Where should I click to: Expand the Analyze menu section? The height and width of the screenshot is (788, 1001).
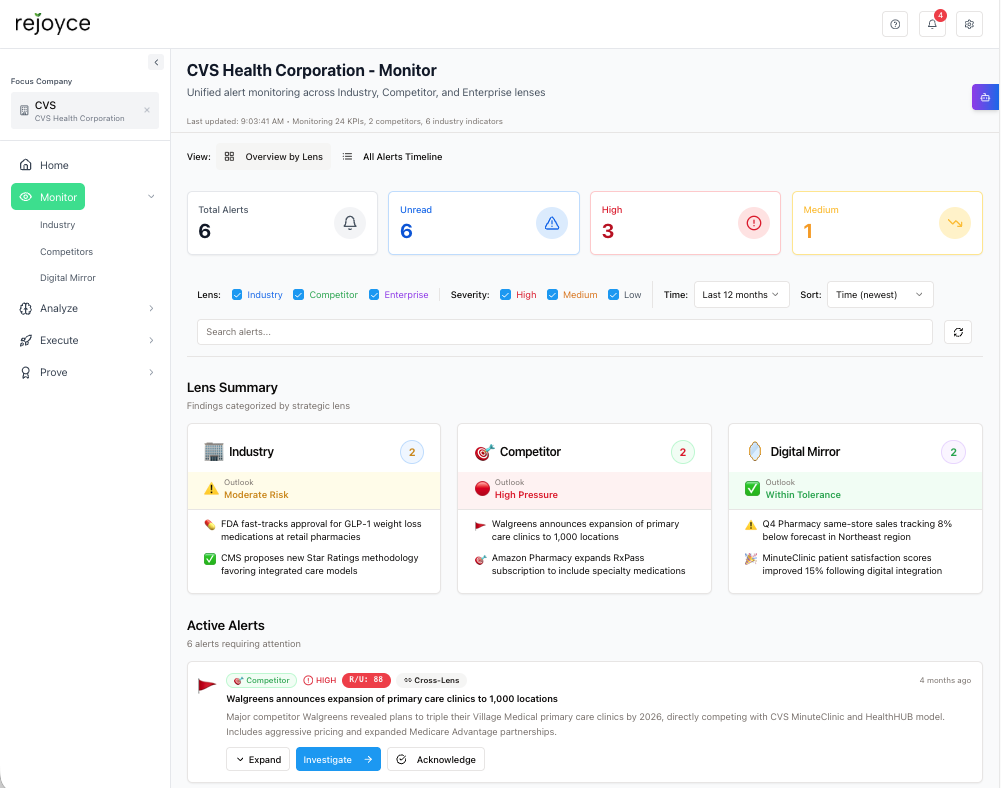86,308
